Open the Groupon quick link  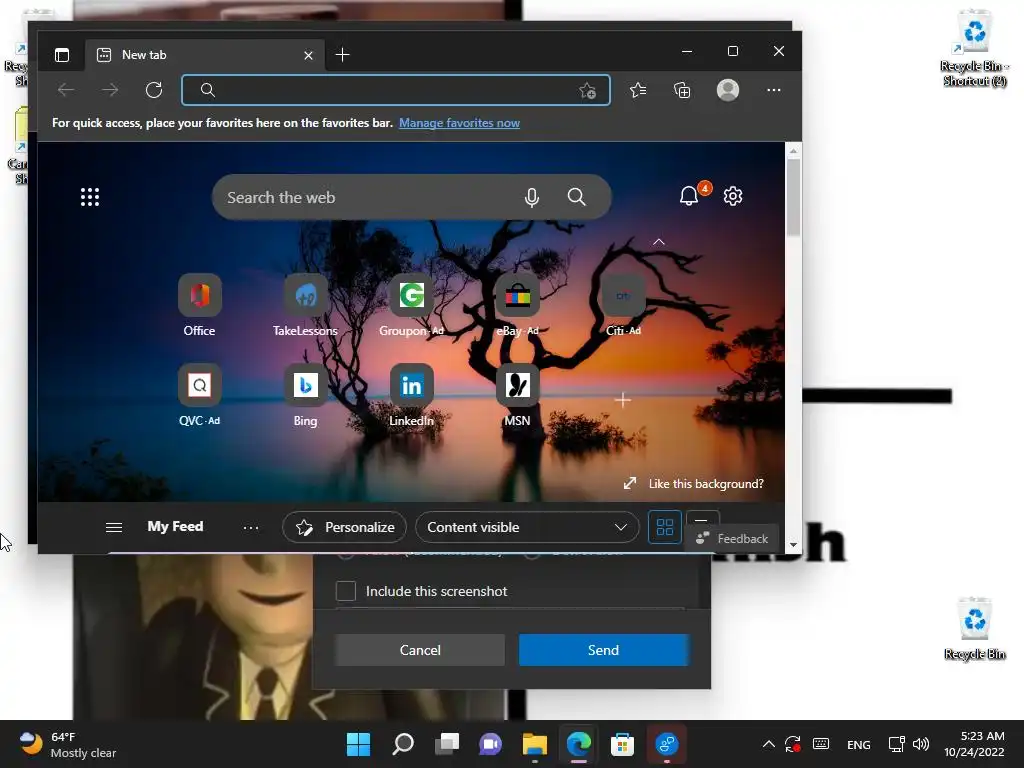coord(411,306)
